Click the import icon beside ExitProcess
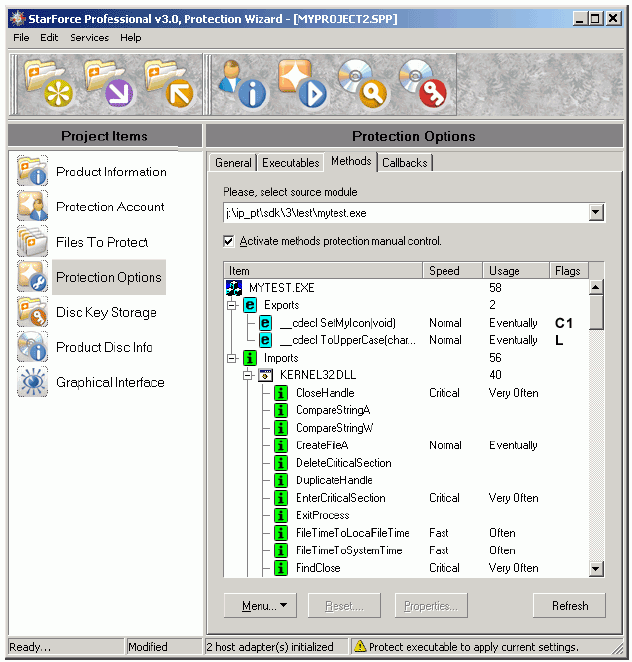 (x=281, y=515)
